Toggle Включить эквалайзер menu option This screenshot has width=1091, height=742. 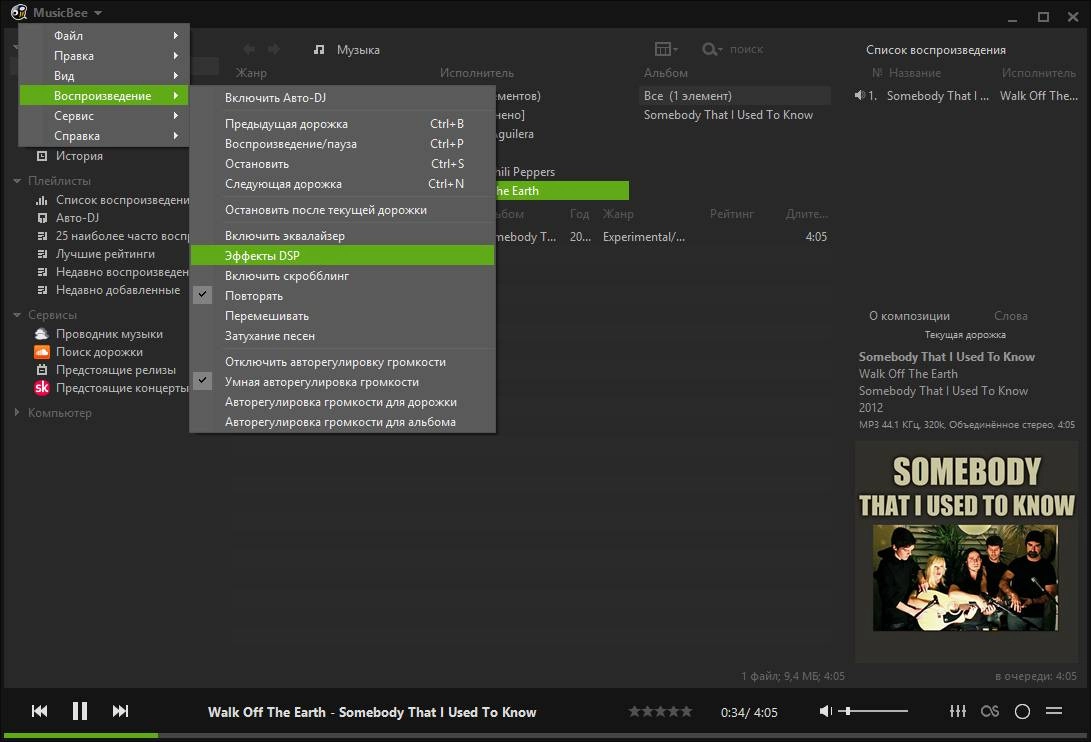(x=342, y=236)
